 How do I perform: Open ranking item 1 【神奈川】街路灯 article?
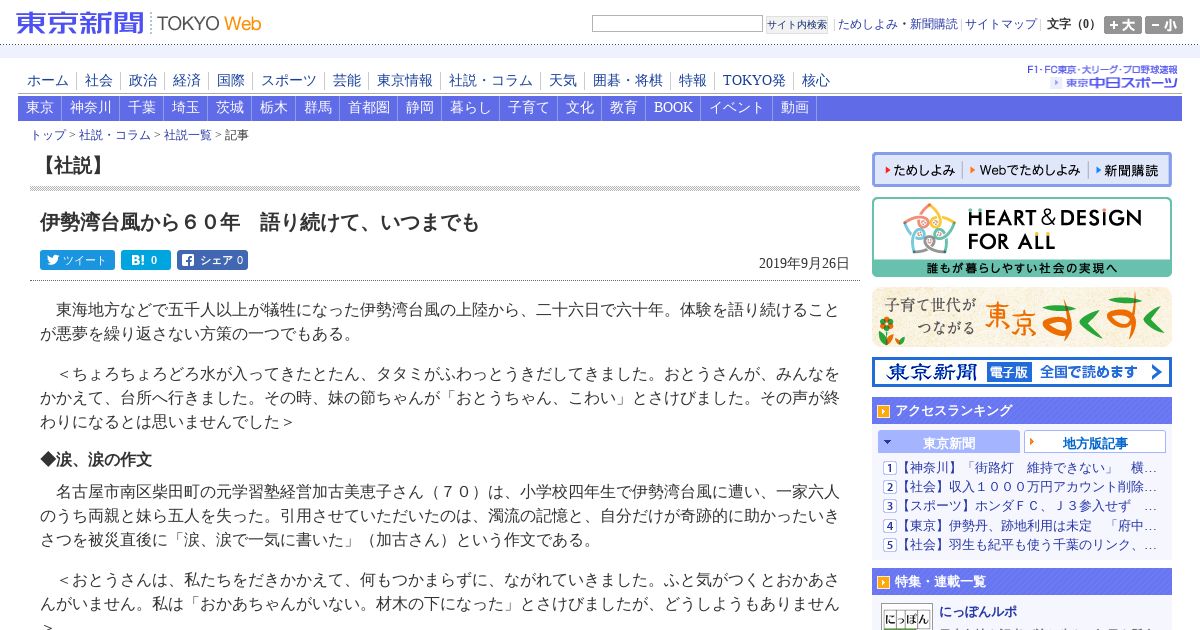[x=1029, y=468]
